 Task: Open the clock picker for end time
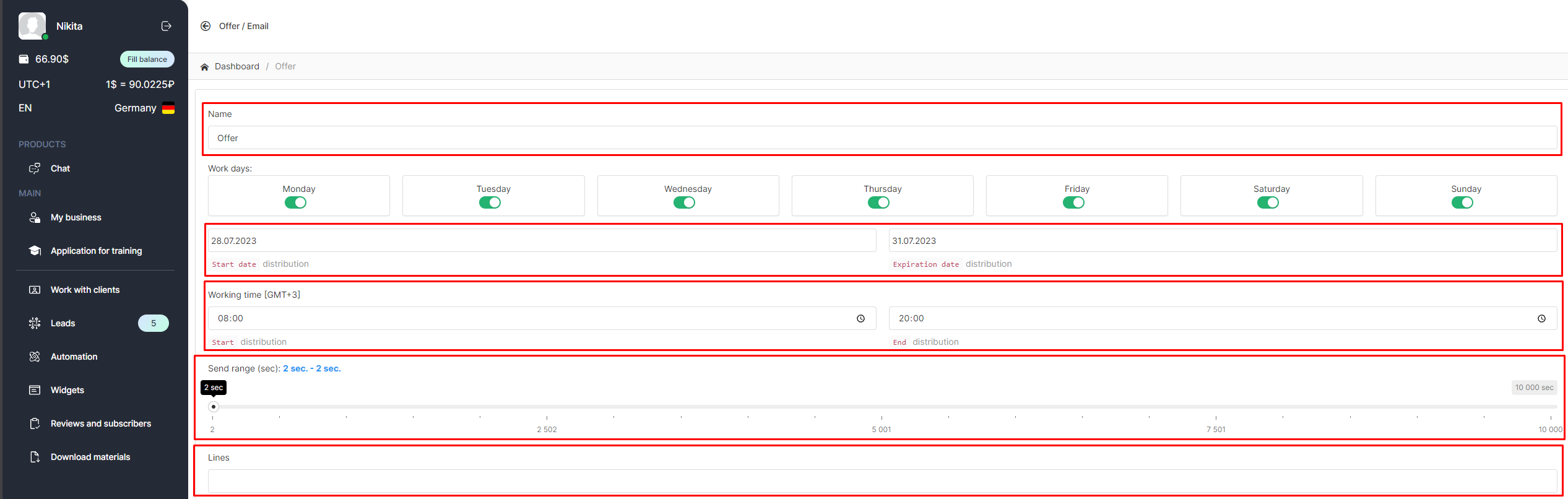pyautogui.click(x=1541, y=318)
